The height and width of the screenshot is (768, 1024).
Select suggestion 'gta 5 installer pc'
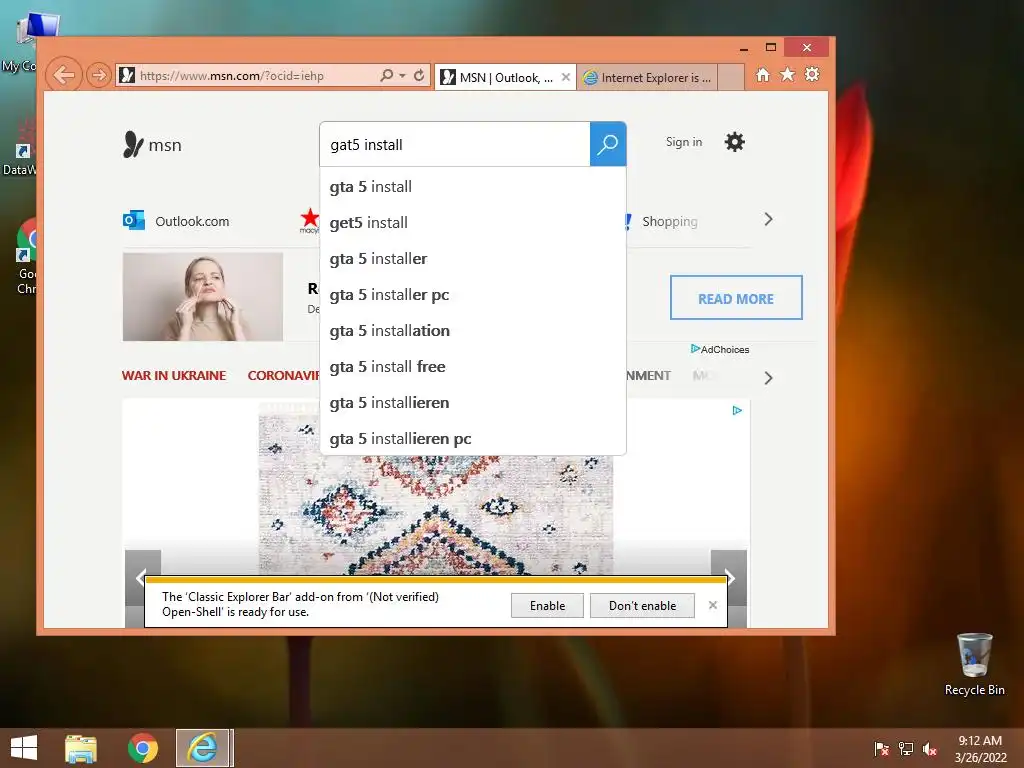tap(473, 295)
